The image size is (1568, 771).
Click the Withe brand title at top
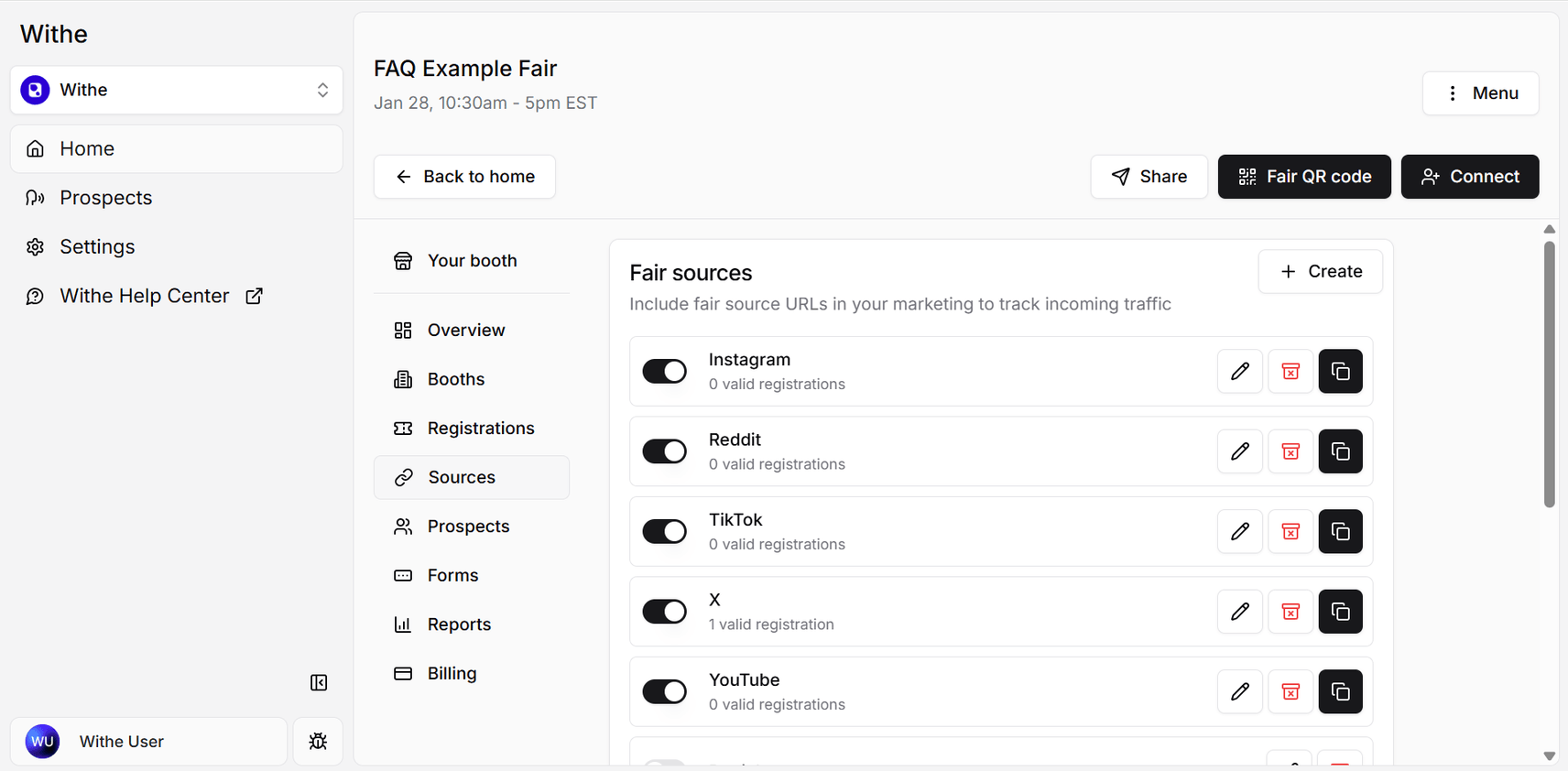pyautogui.click(x=54, y=34)
